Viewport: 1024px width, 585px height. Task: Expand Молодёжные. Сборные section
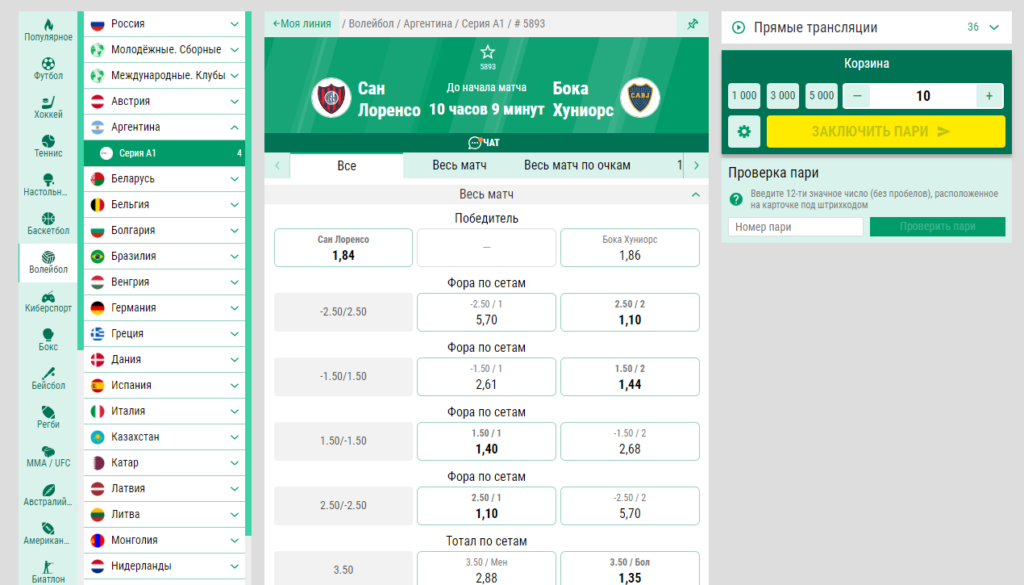coord(165,50)
